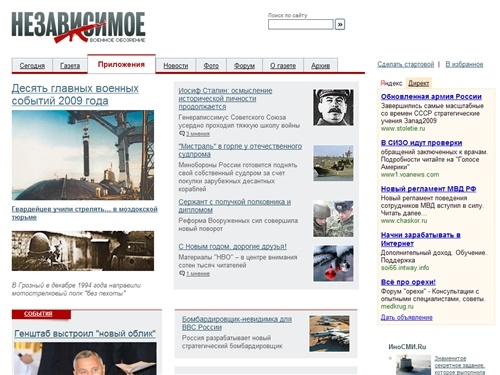Open ad Начни зарабатывать в Интернет
The height and width of the screenshot is (375, 500).
(421, 239)
